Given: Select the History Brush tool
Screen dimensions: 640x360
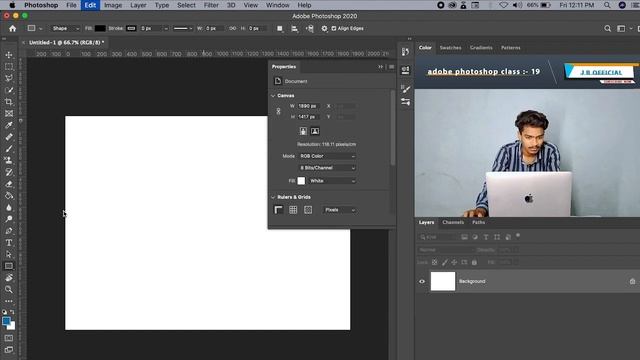Looking at the screenshot, I should 9,172.
